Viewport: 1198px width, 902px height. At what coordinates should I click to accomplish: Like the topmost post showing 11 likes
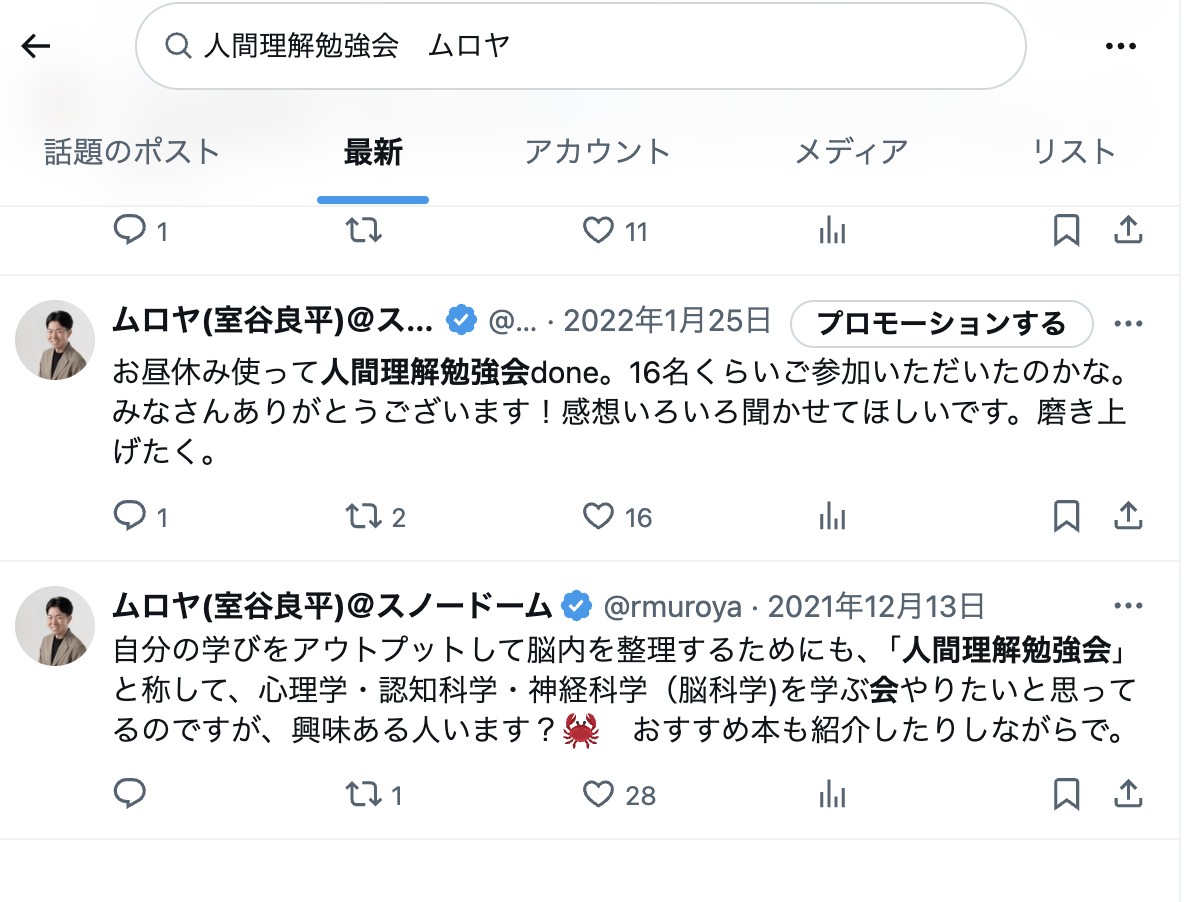[599, 230]
